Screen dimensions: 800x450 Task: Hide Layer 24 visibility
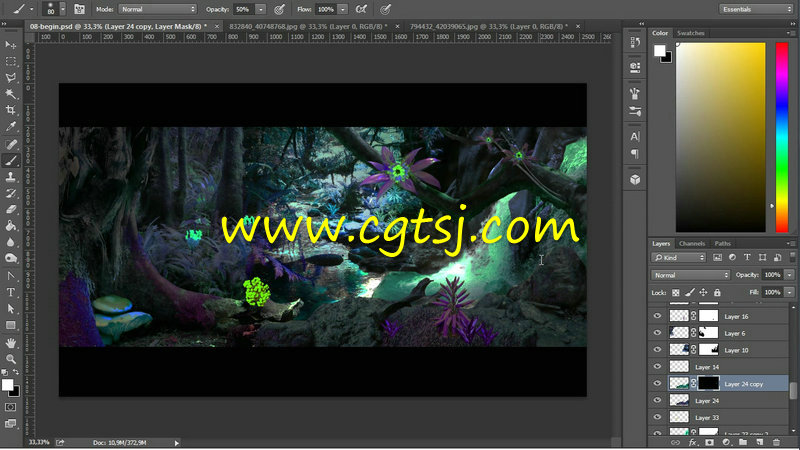pos(657,401)
